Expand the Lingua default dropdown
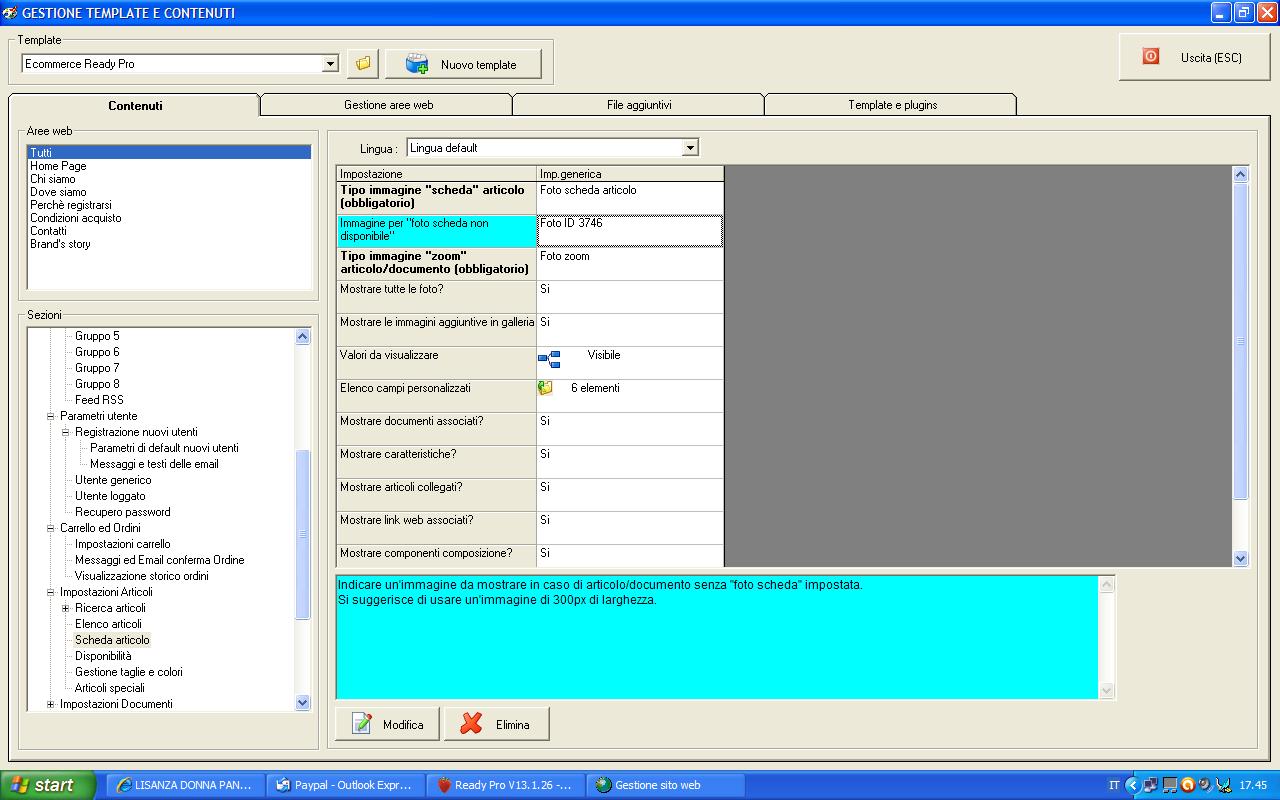The width and height of the screenshot is (1280, 800). (690, 148)
